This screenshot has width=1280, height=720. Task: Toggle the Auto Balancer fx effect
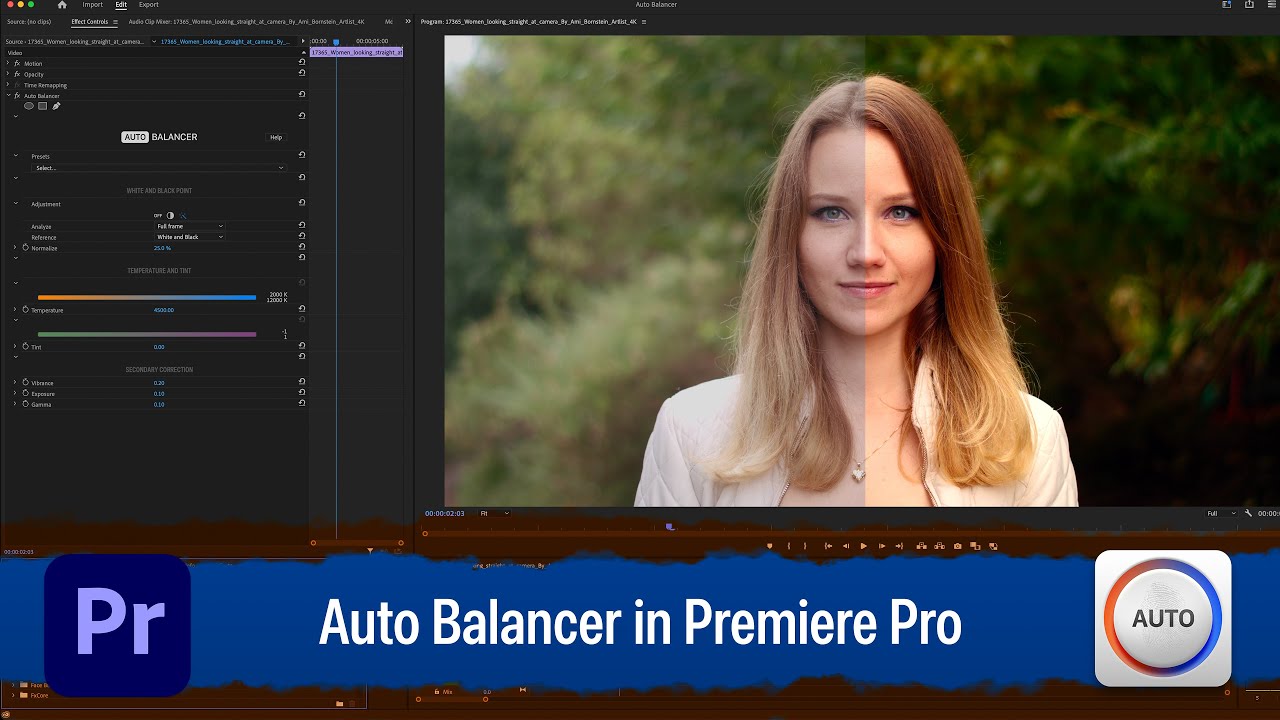coord(17,96)
